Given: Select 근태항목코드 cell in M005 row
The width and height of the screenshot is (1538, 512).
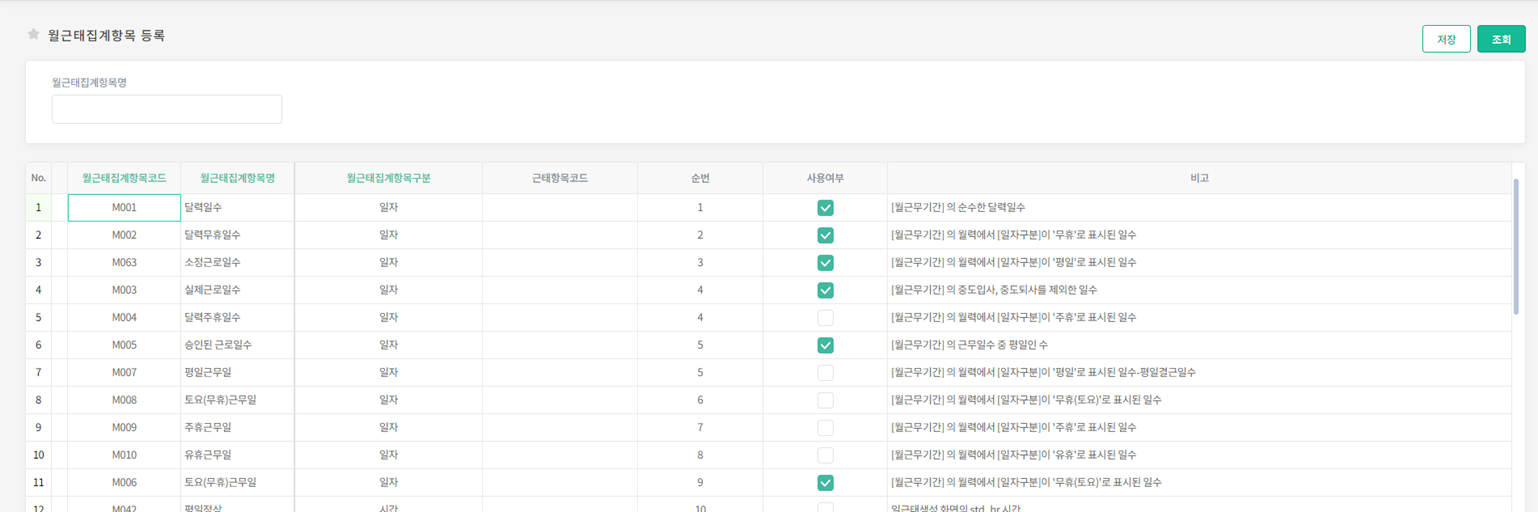Looking at the screenshot, I should [559, 345].
